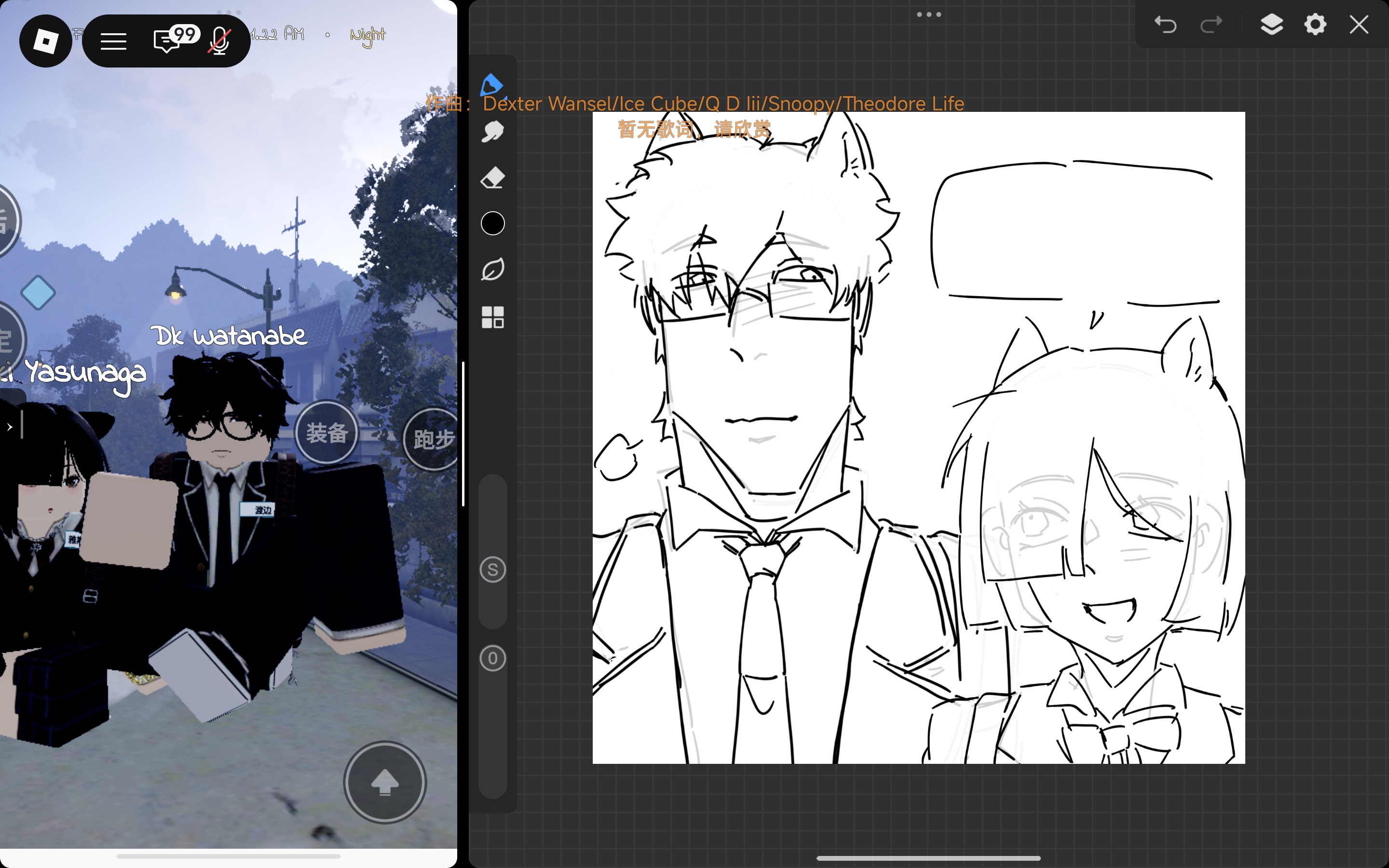1389x868 pixels.
Task: Tap the jump arrow button
Action: click(384, 783)
